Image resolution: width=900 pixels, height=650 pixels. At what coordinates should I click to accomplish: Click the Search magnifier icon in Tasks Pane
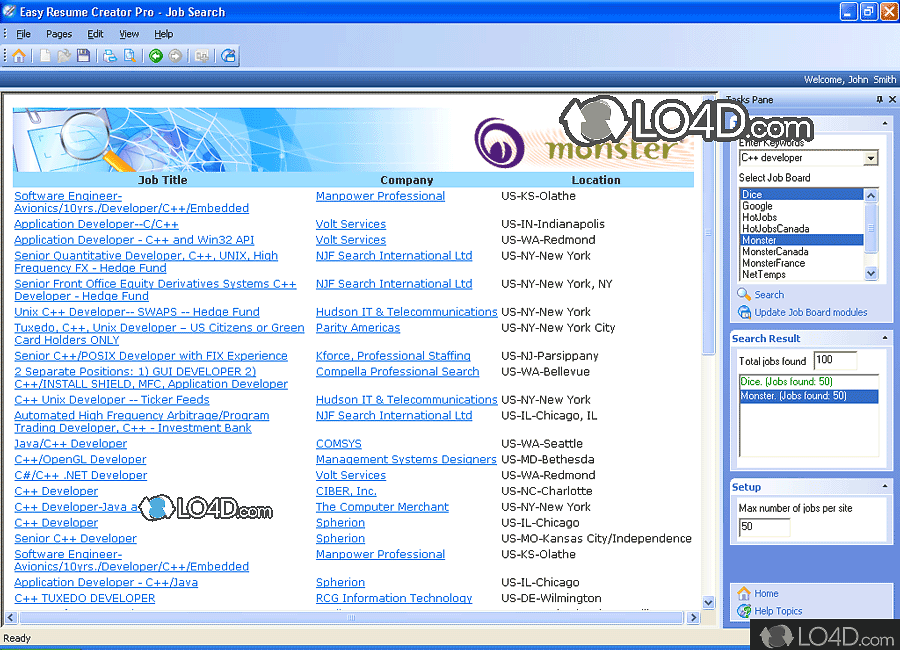tap(744, 295)
